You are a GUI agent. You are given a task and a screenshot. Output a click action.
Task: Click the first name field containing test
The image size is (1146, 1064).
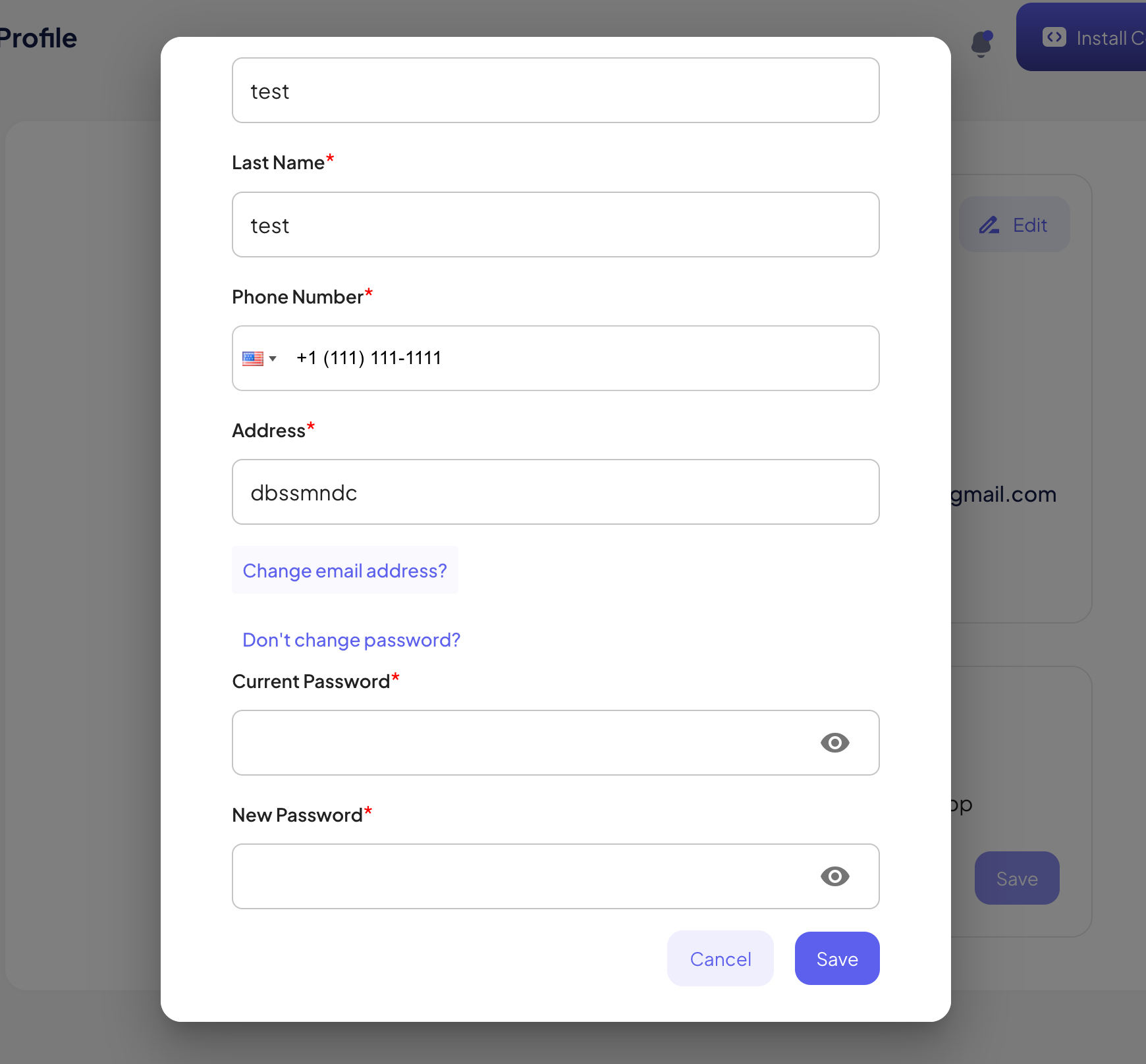(x=555, y=90)
